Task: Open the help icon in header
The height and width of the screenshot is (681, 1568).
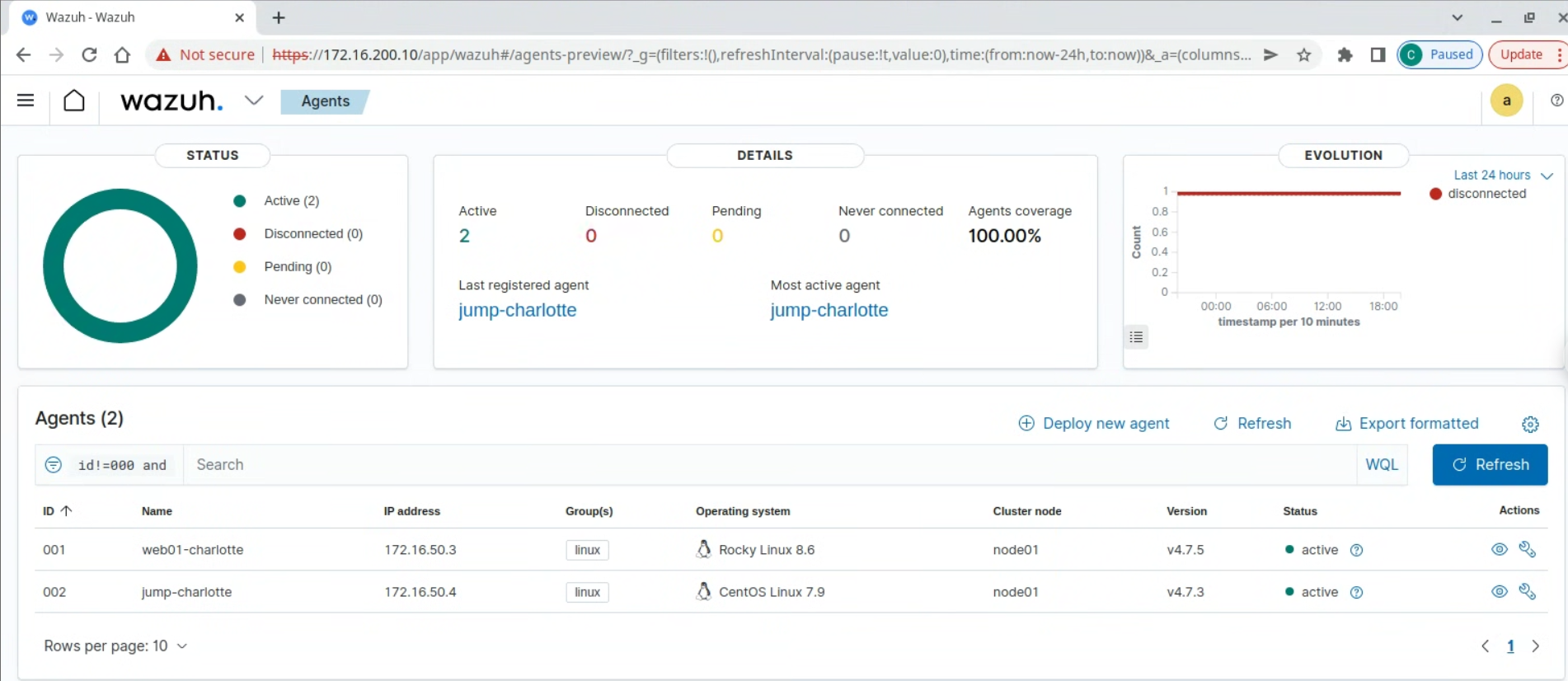Action: coord(1556,101)
